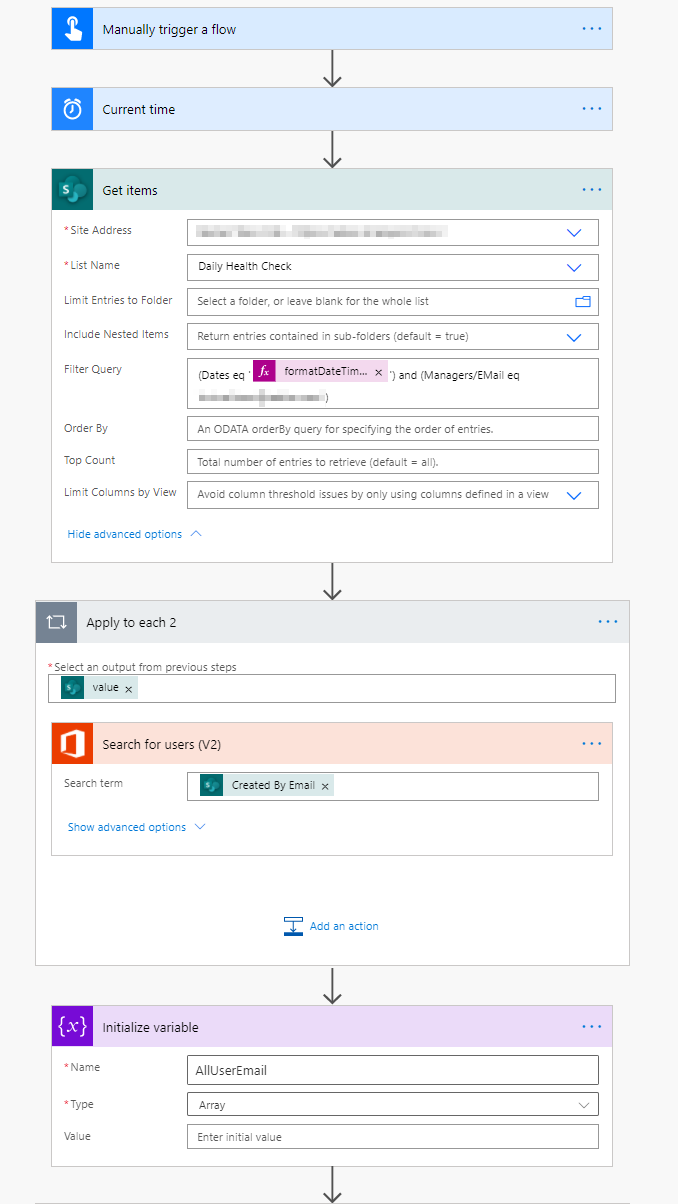Select the clock icon on Current time

pos(71,108)
